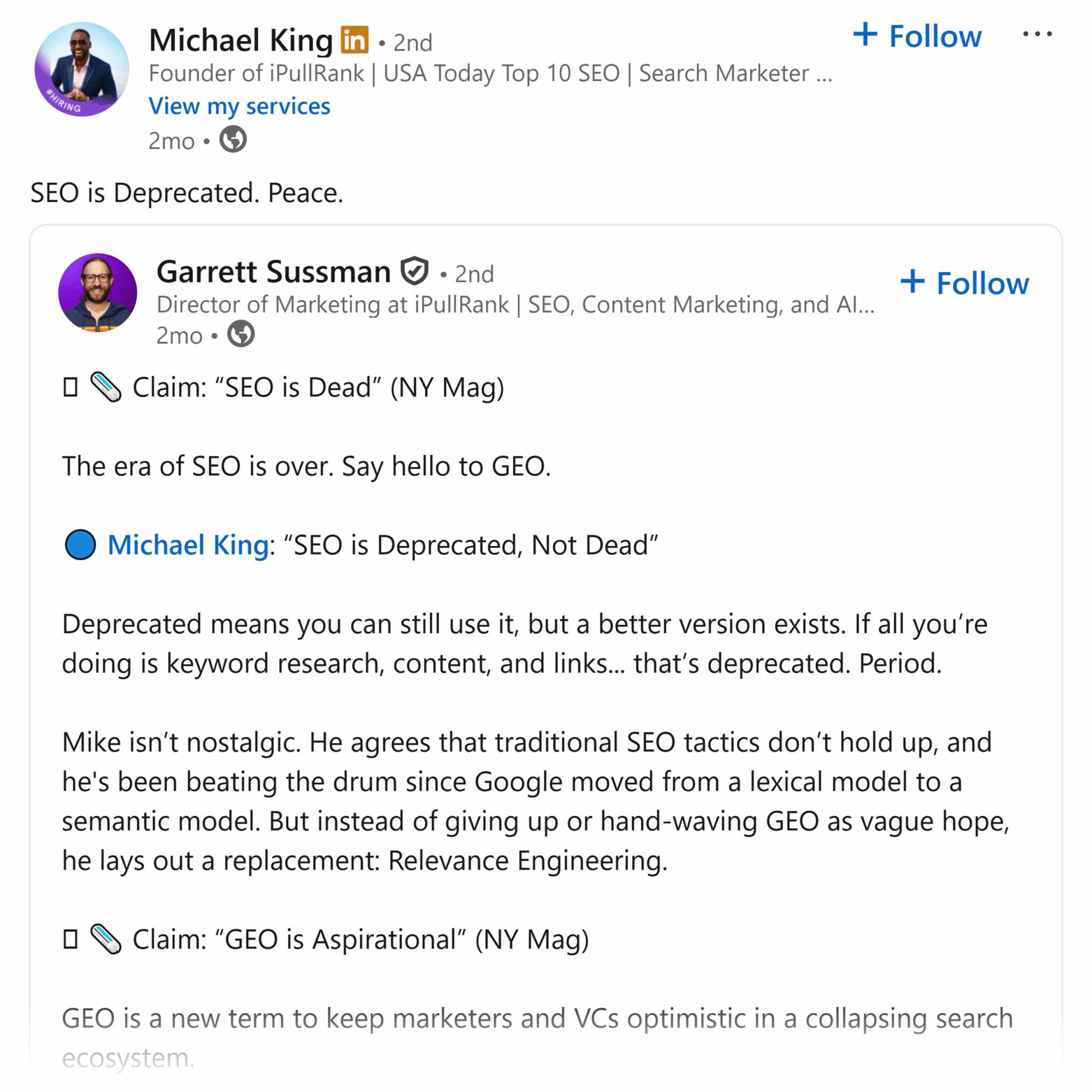The height and width of the screenshot is (1092, 1092).
Task: Open Michael King's profile via author name
Action: pos(241,41)
